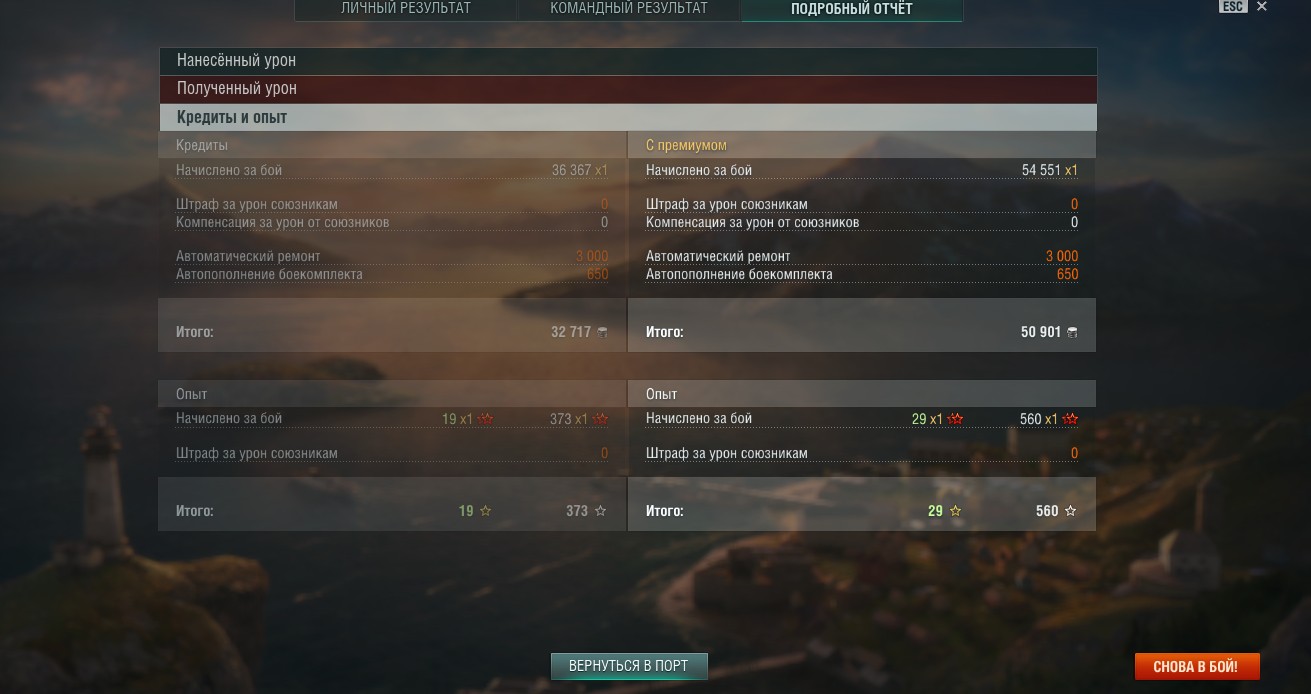Expand the Нанесённый урон section
This screenshot has width=1311, height=694.
tap(628, 61)
